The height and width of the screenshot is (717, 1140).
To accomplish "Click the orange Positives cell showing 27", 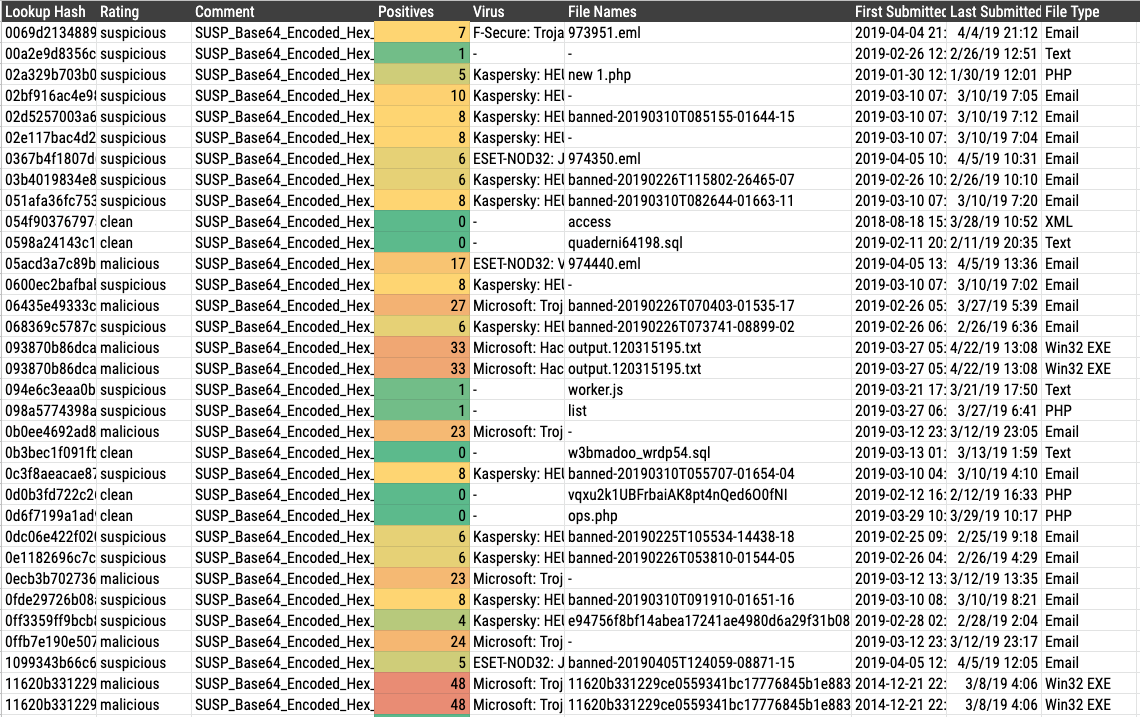I will [421, 306].
